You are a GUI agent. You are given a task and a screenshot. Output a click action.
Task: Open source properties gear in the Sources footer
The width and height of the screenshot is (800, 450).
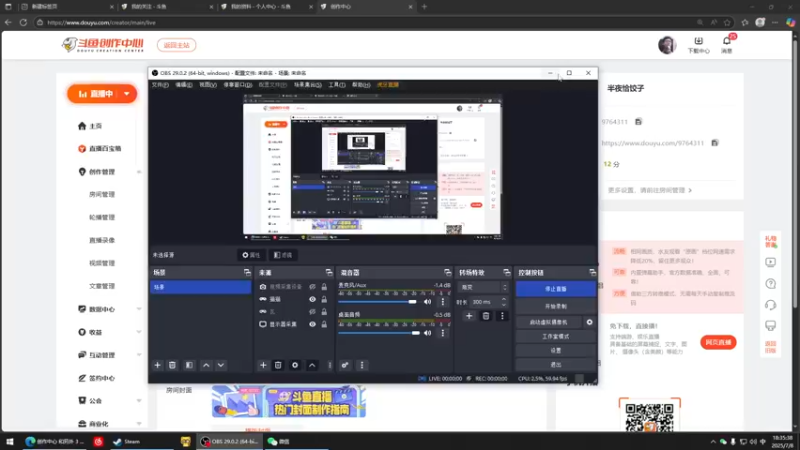[x=295, y=365]
